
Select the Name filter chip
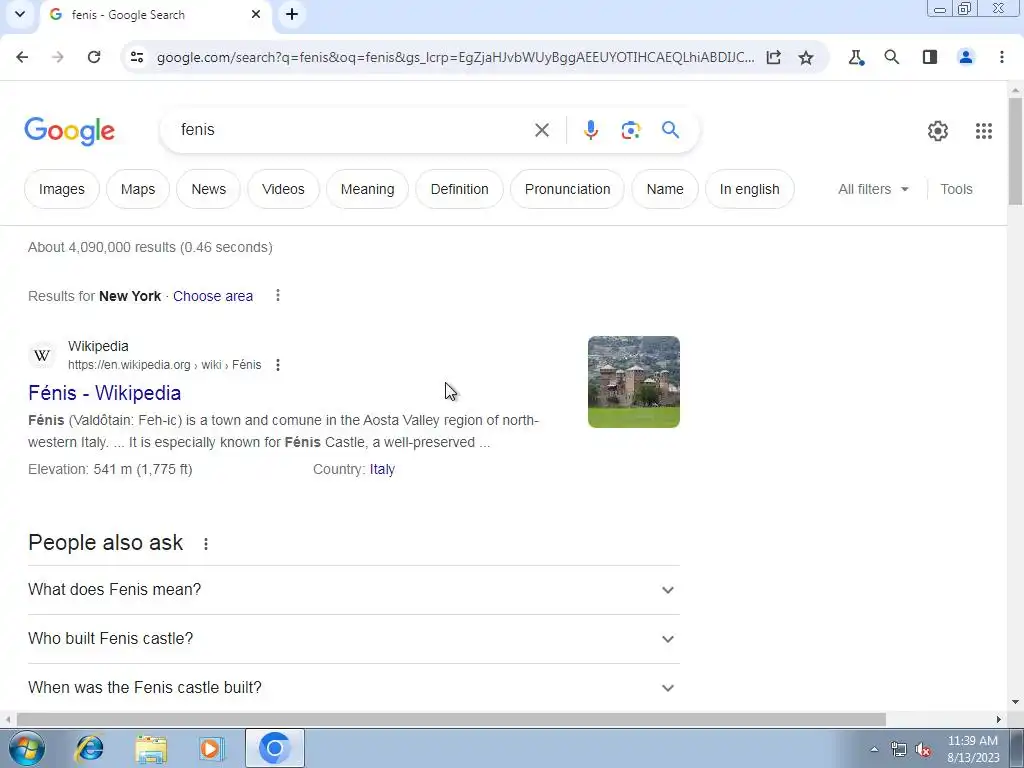coord(665,189)
